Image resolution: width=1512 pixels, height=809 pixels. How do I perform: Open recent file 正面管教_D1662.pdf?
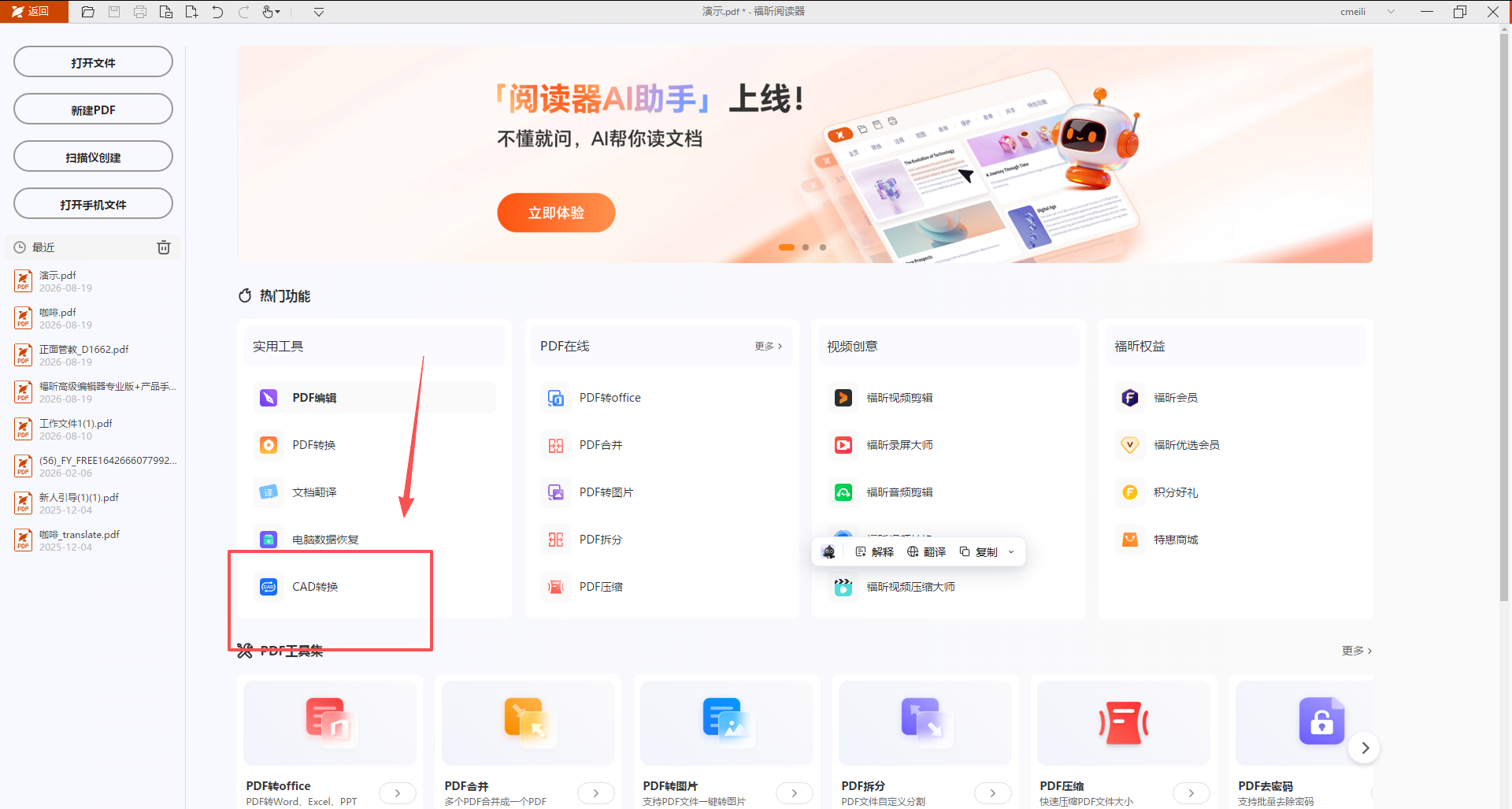(x=94, y=355)
